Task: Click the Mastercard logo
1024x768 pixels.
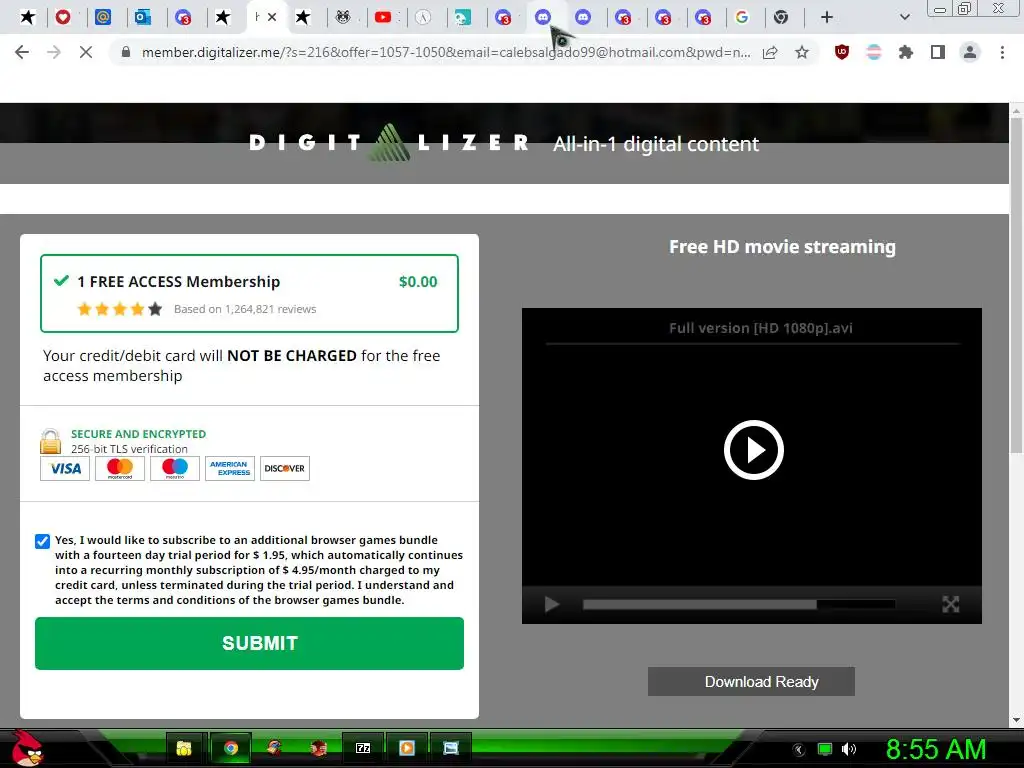Action: tap(120, 468)
